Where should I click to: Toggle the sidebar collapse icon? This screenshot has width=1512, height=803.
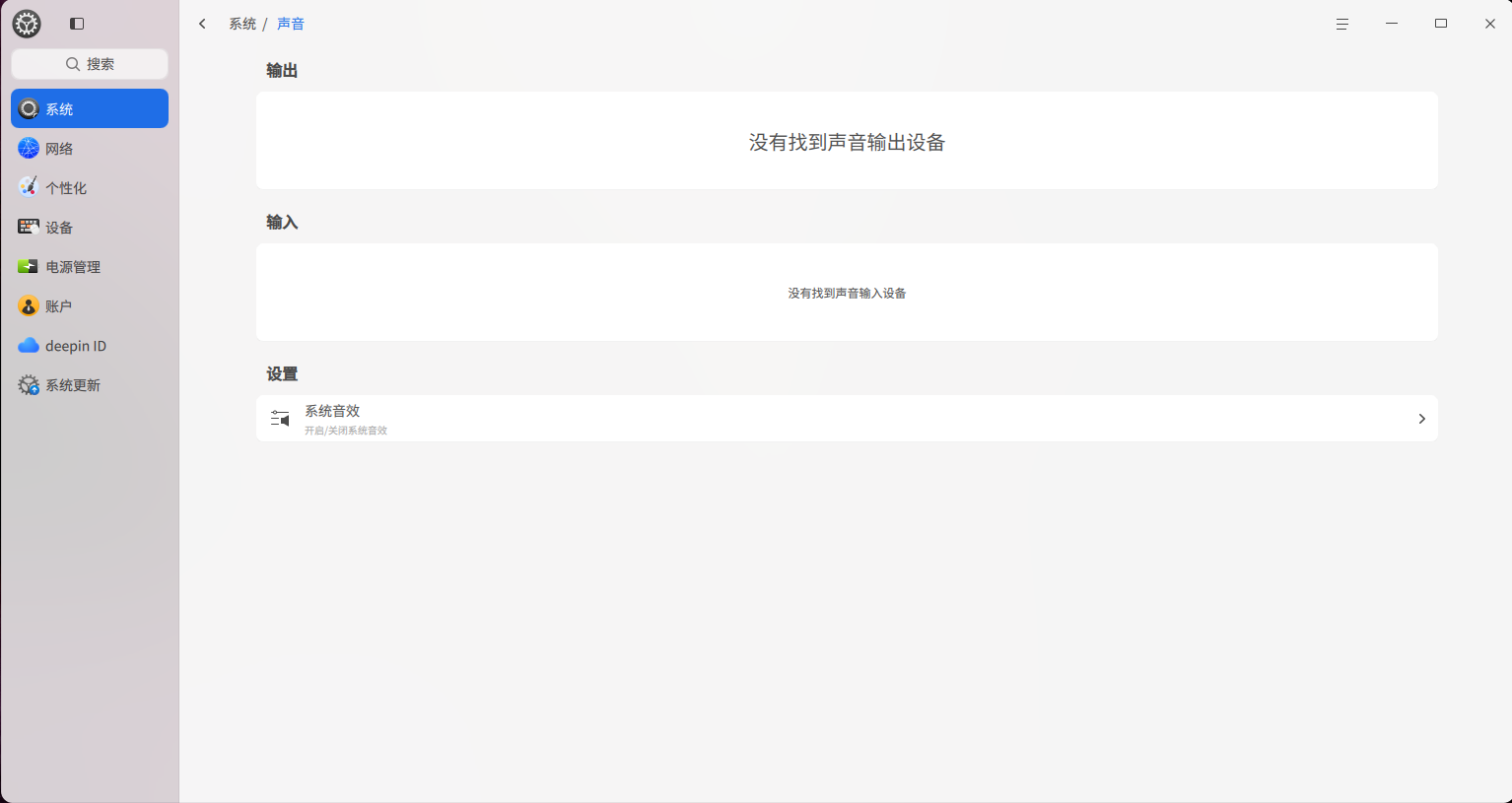(76, 24)
